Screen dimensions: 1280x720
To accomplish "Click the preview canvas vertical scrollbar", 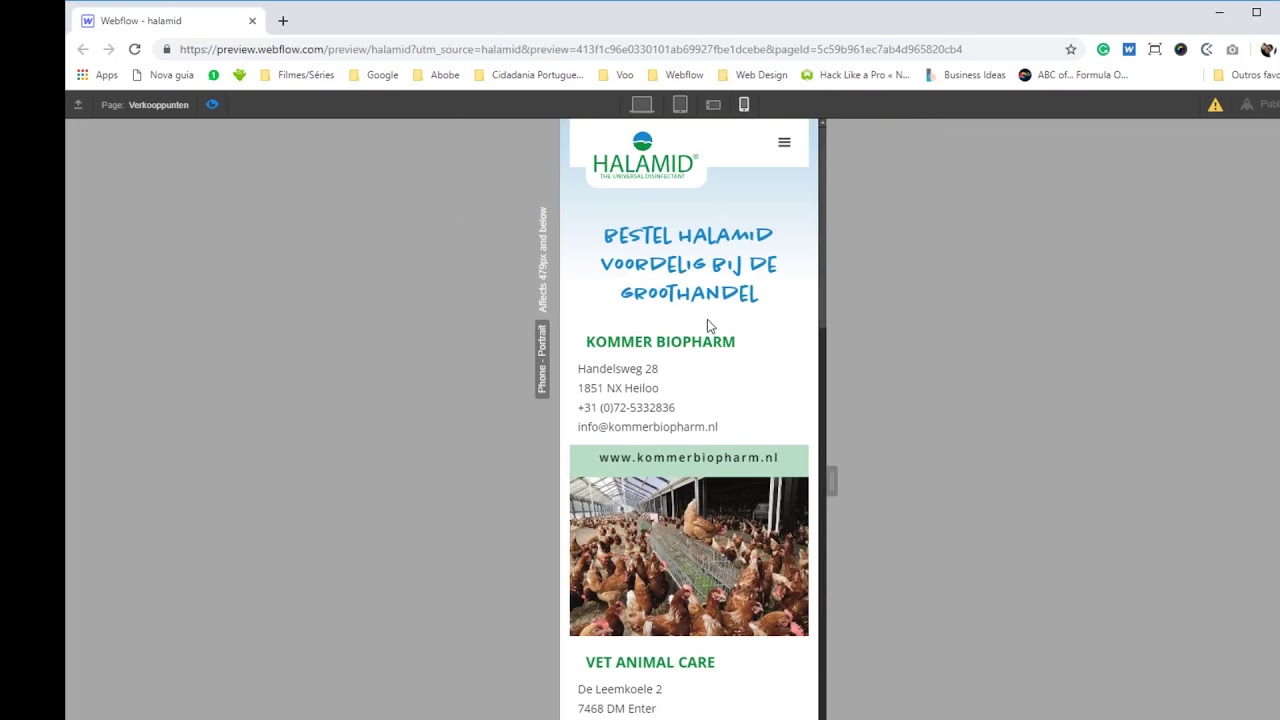I will pos(822,225).
